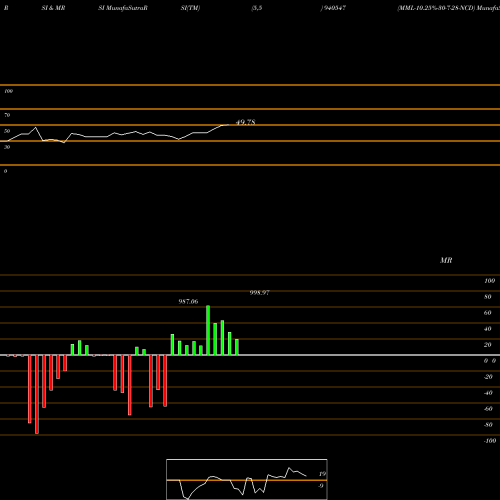Click the MR axis label -40
Viewport: 500px width, 500px height.
click(x=488, y=393)
